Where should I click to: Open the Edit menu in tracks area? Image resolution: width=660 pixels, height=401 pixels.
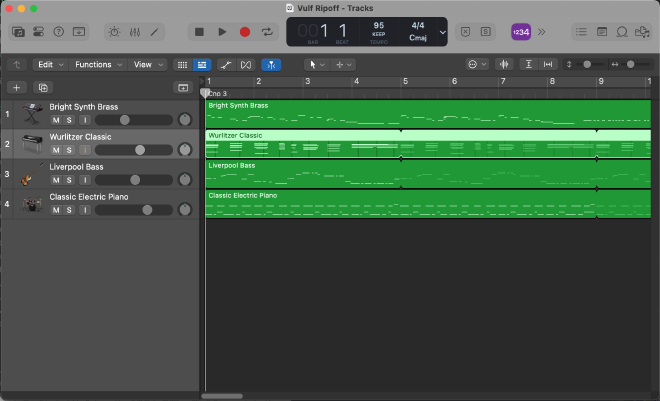[51, 65]
